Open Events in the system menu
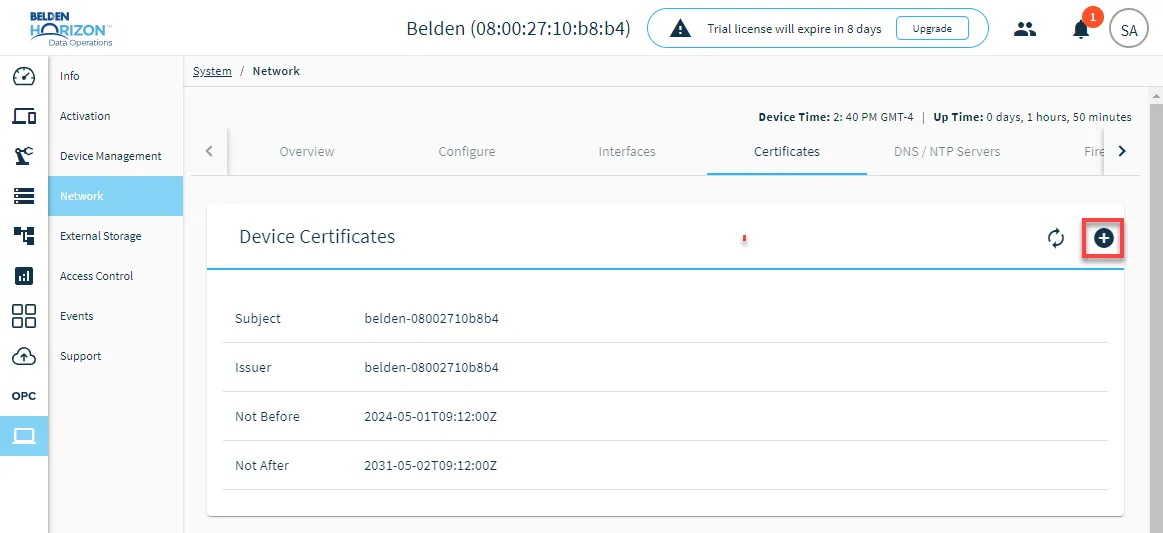 [x=116, y=316]
